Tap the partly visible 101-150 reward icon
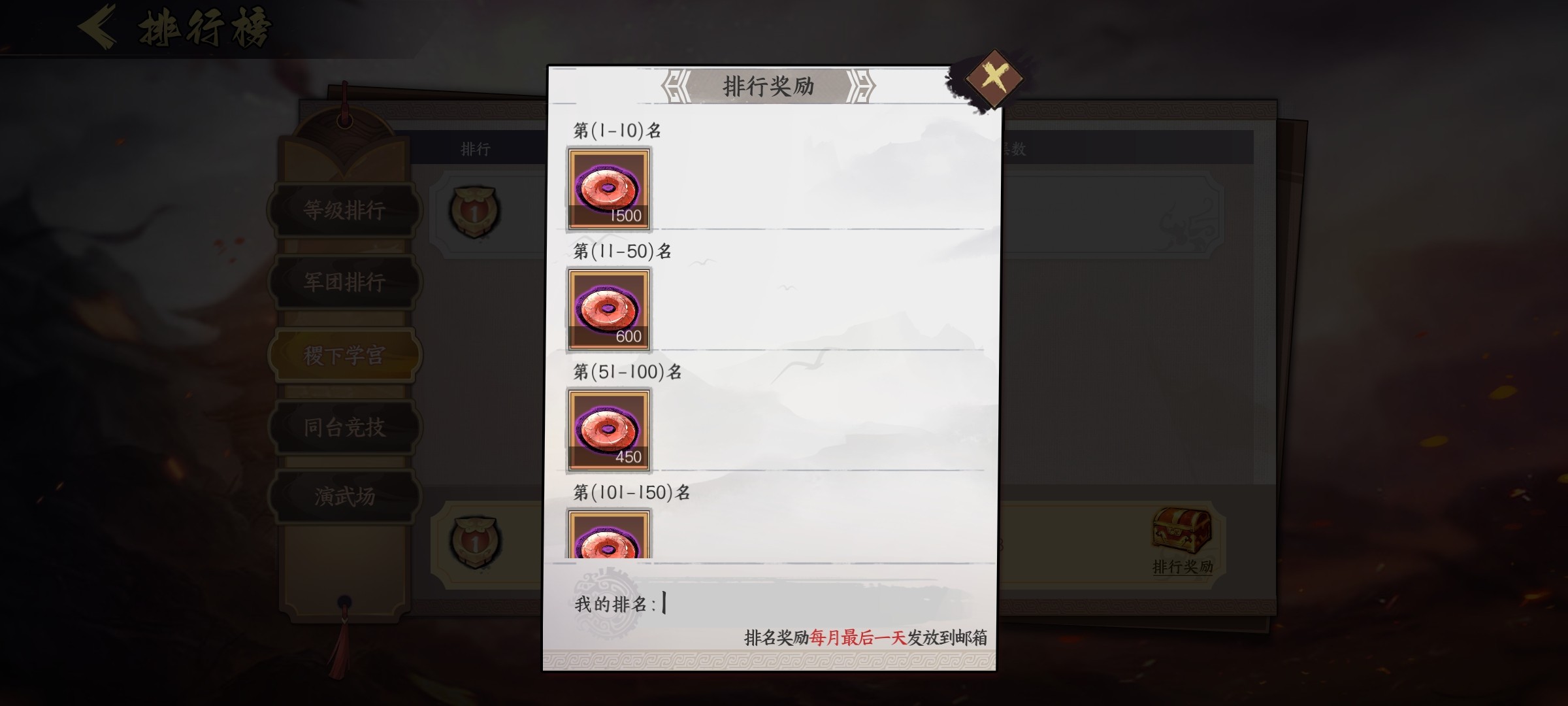 [x=609, y=534]
